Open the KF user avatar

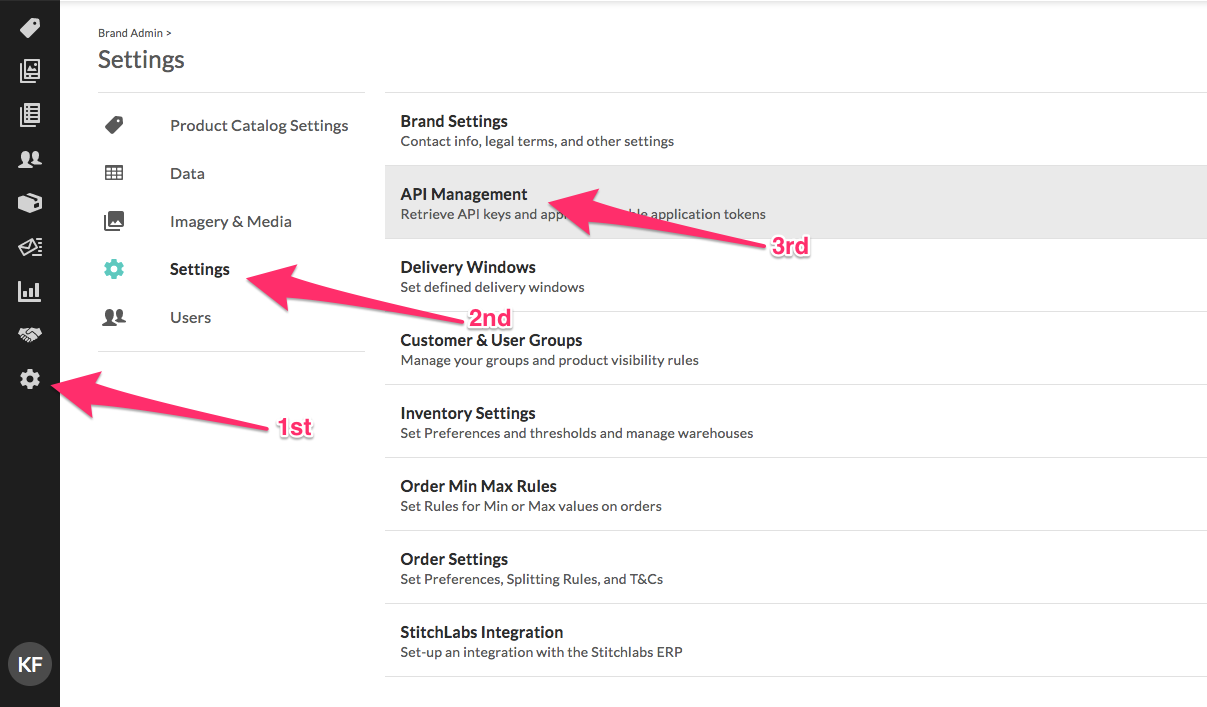coord(30,664)
